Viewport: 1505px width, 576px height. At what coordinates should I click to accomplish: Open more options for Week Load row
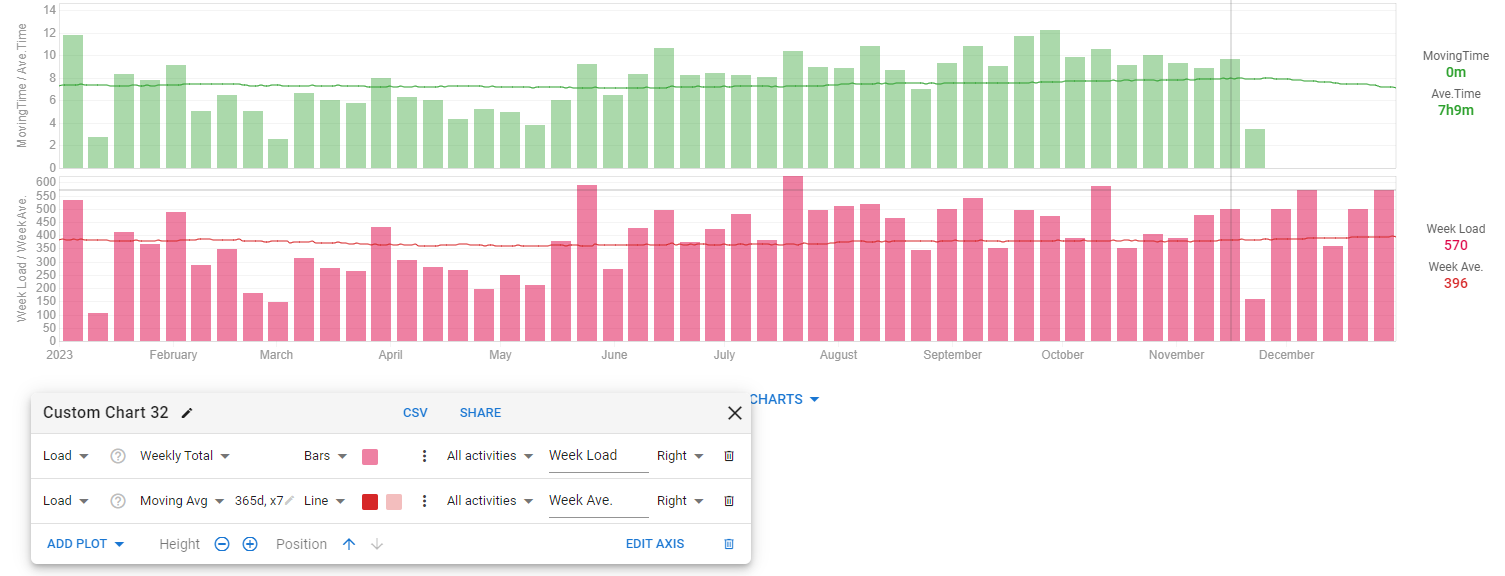[424, 456]
